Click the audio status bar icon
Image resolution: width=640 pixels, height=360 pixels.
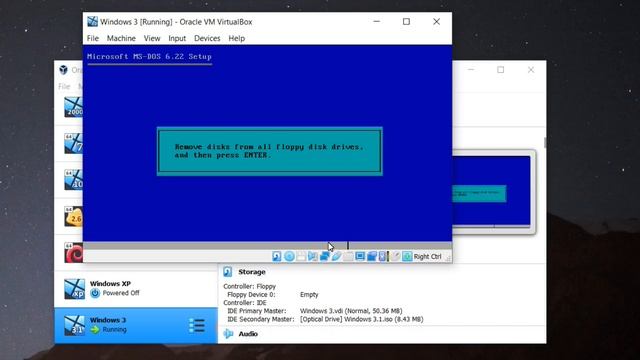tap(313, 256)
